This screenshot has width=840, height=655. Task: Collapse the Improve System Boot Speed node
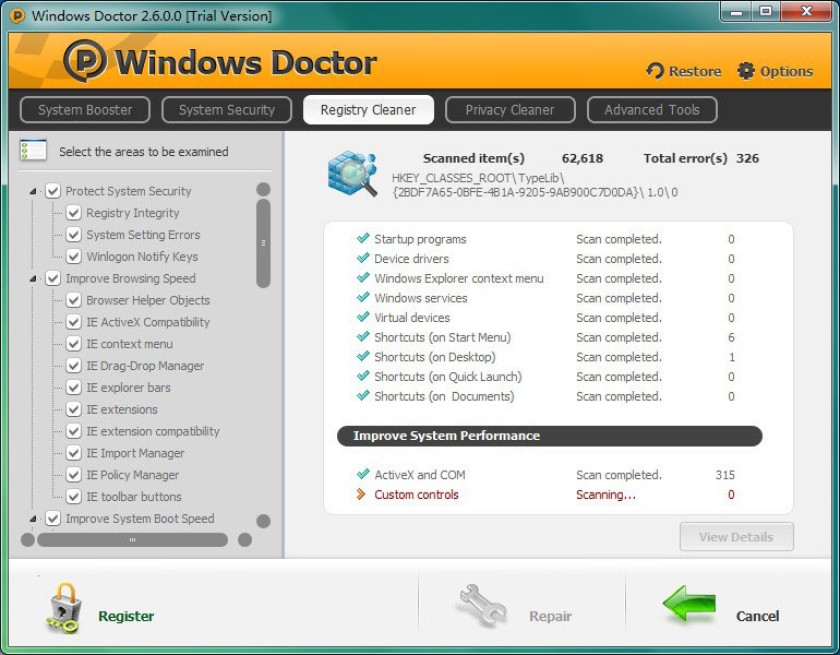click(x=33, y=518)
